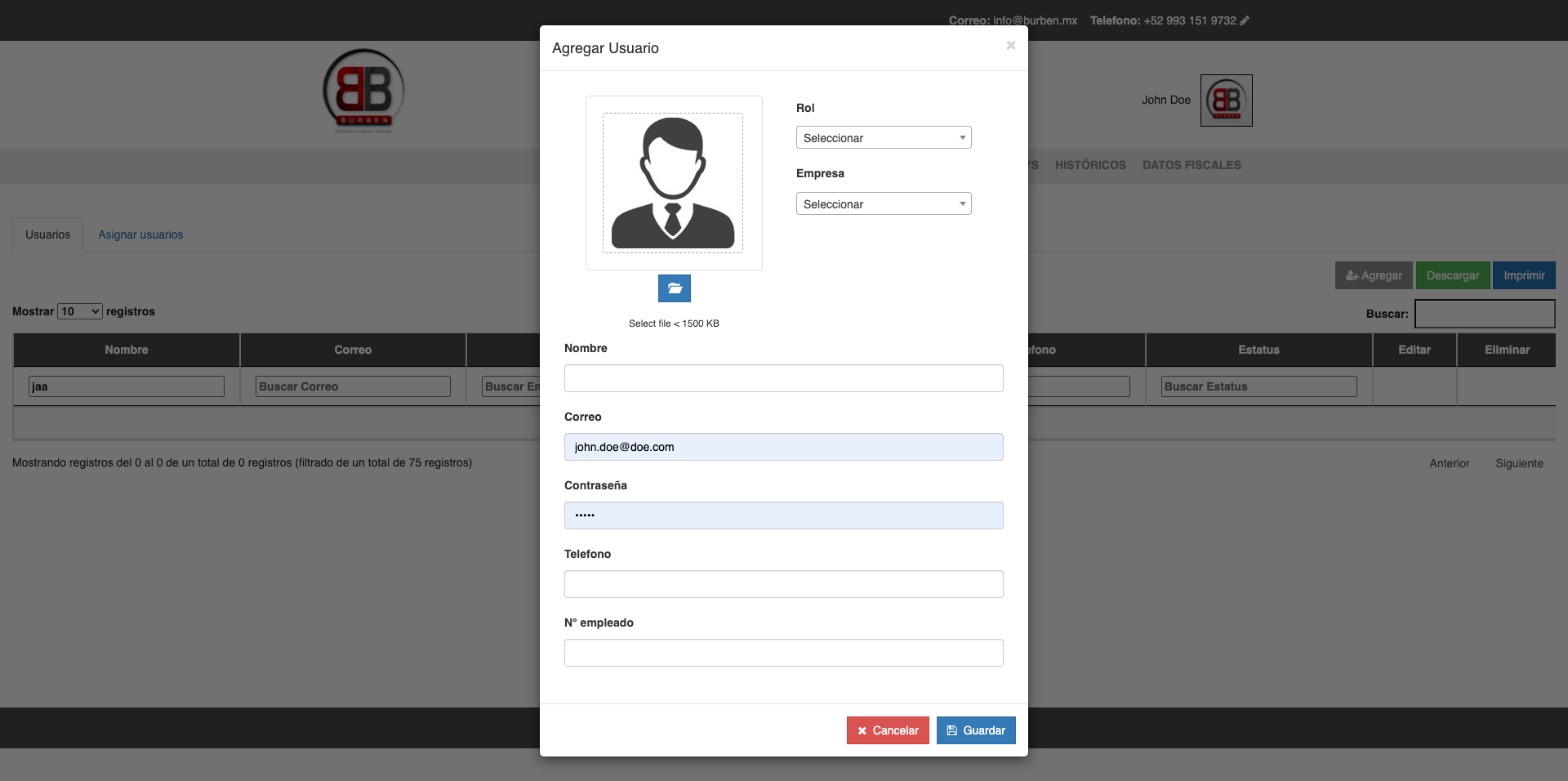Select the Usuarios tab
Image resolution: width=1568 pixels, height=781 pixels.
(x=47, y=234)
